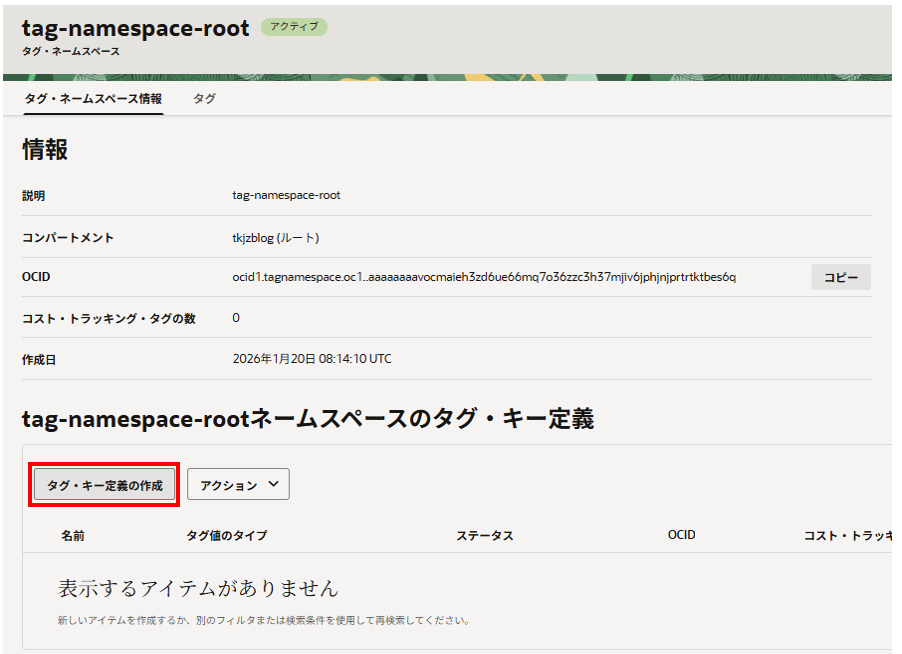Click the コピー button beside the OCID
Screen dimensions: 902x654
click(840, 277)
